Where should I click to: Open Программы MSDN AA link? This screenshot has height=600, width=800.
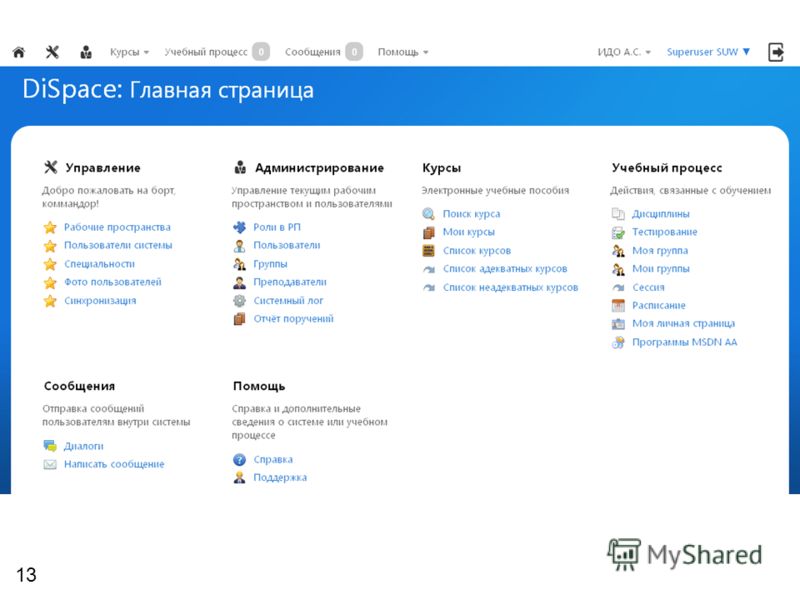click(684, 342)
